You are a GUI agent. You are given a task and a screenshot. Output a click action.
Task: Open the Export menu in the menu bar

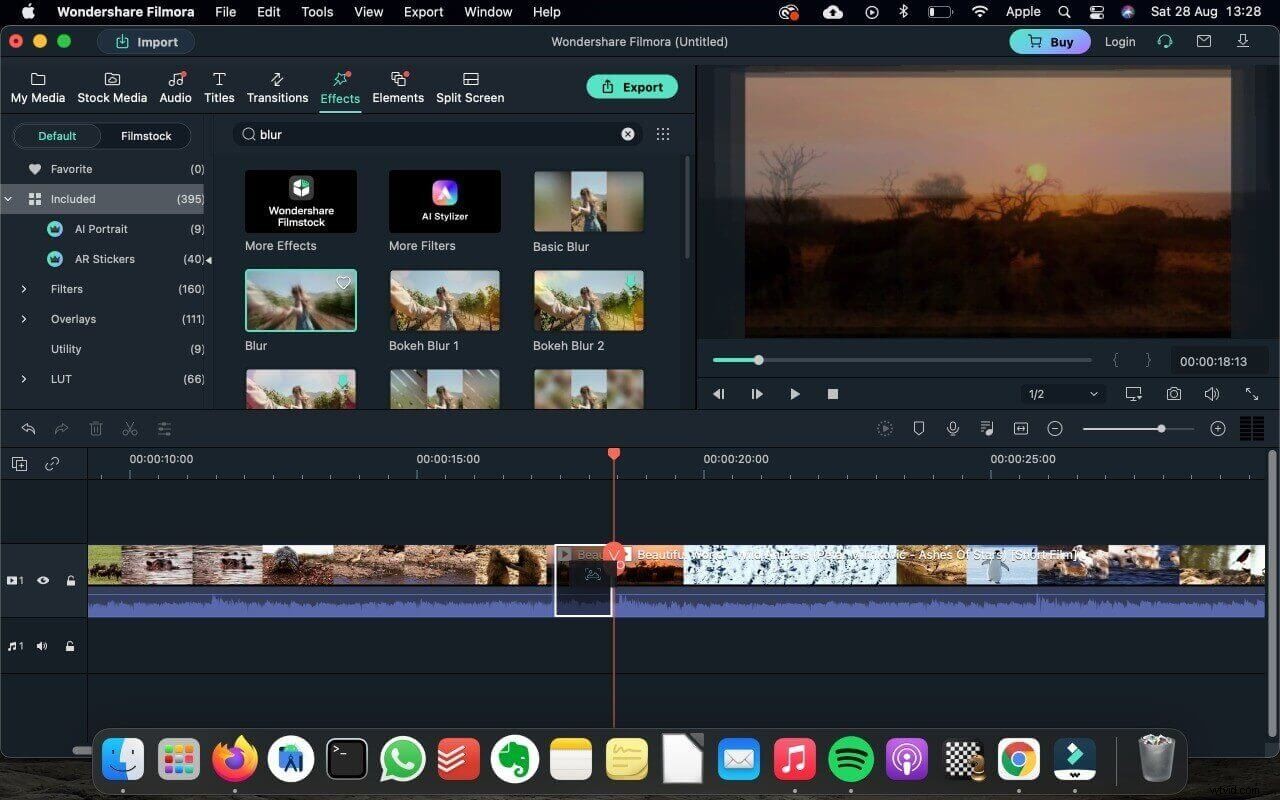[423, 12]
